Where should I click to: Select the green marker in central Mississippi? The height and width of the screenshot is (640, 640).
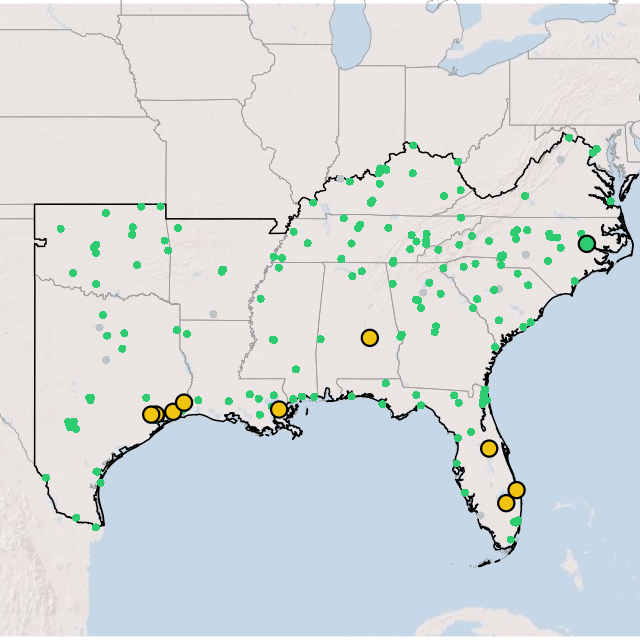pyautogui.click(x=273, y=340)
